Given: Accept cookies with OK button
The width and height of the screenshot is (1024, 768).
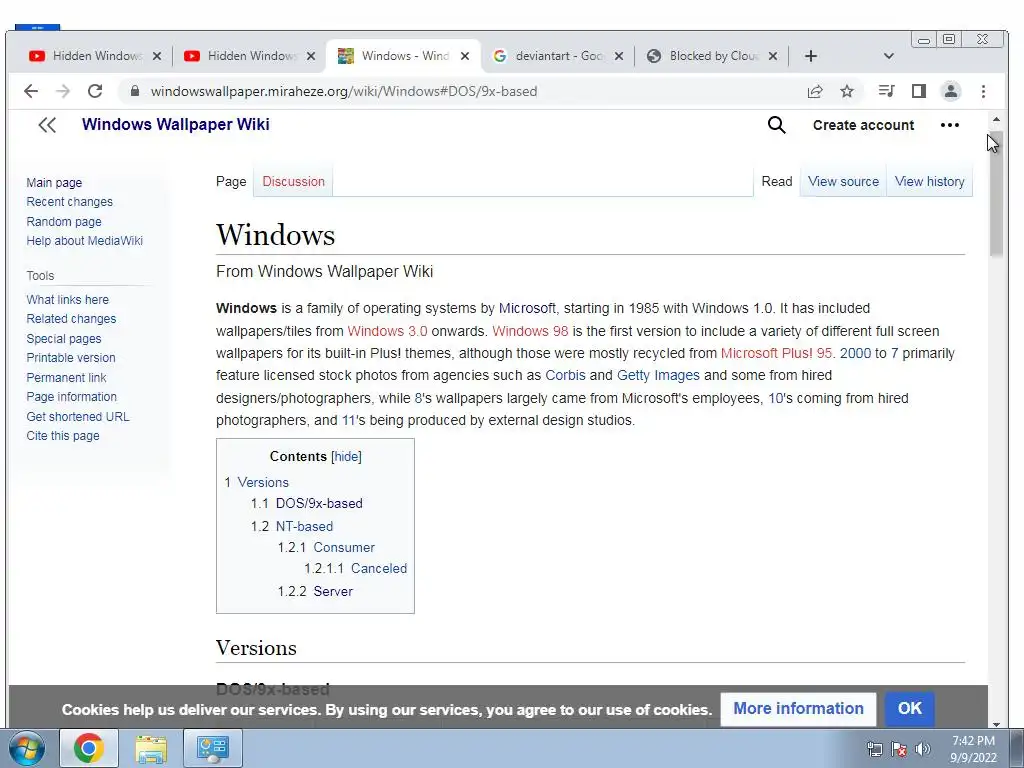Looking at the screenshot, I should tap(910, 709).
